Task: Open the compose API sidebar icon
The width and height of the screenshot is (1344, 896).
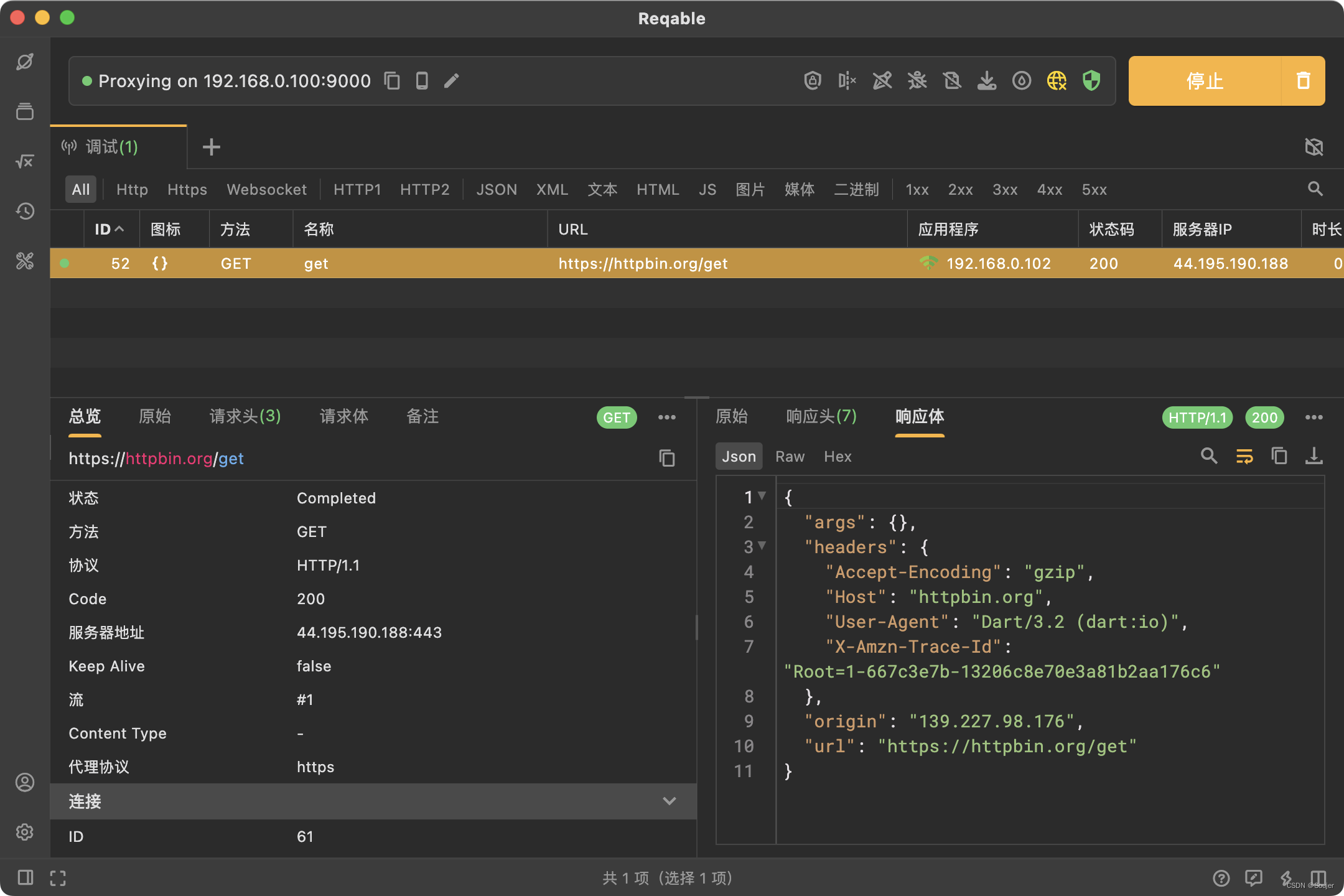Action: [x=25, y=62]
